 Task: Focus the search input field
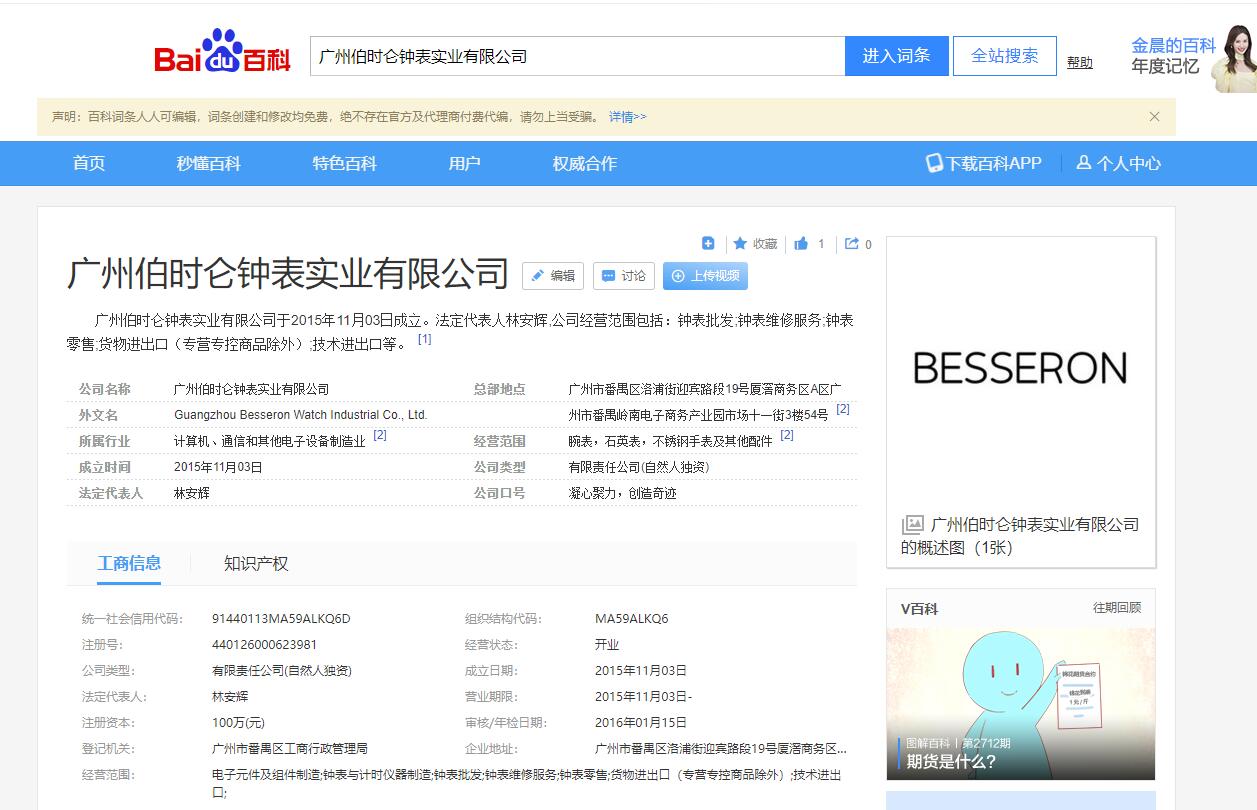coord(578,56)
